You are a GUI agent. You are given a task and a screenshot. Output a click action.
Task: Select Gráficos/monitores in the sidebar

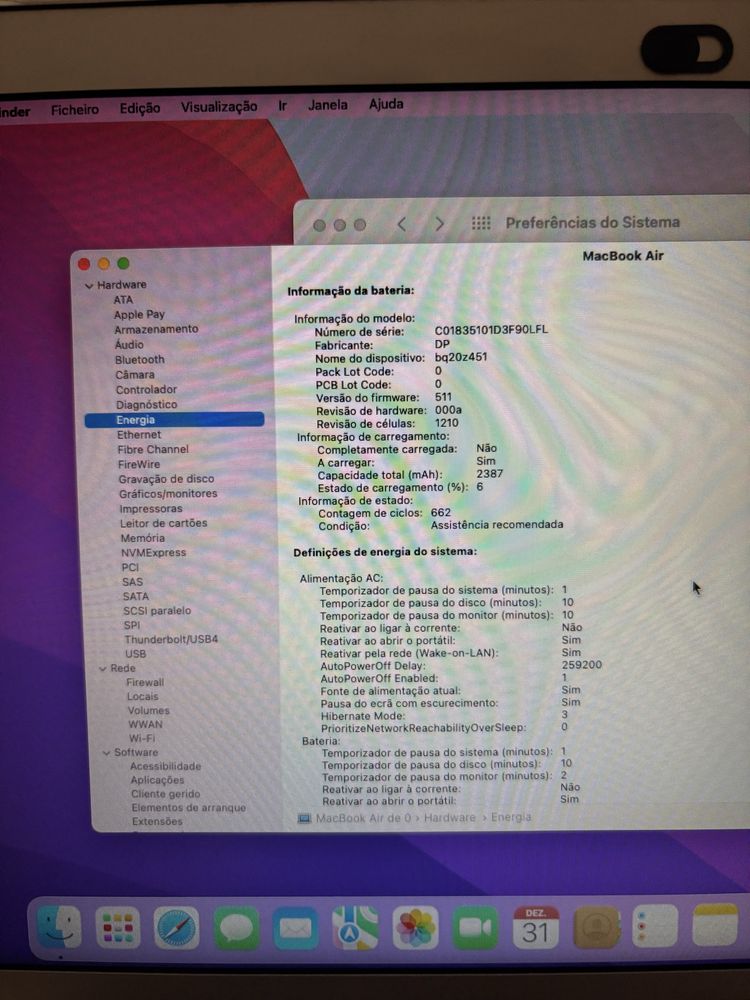pos(168,494)
